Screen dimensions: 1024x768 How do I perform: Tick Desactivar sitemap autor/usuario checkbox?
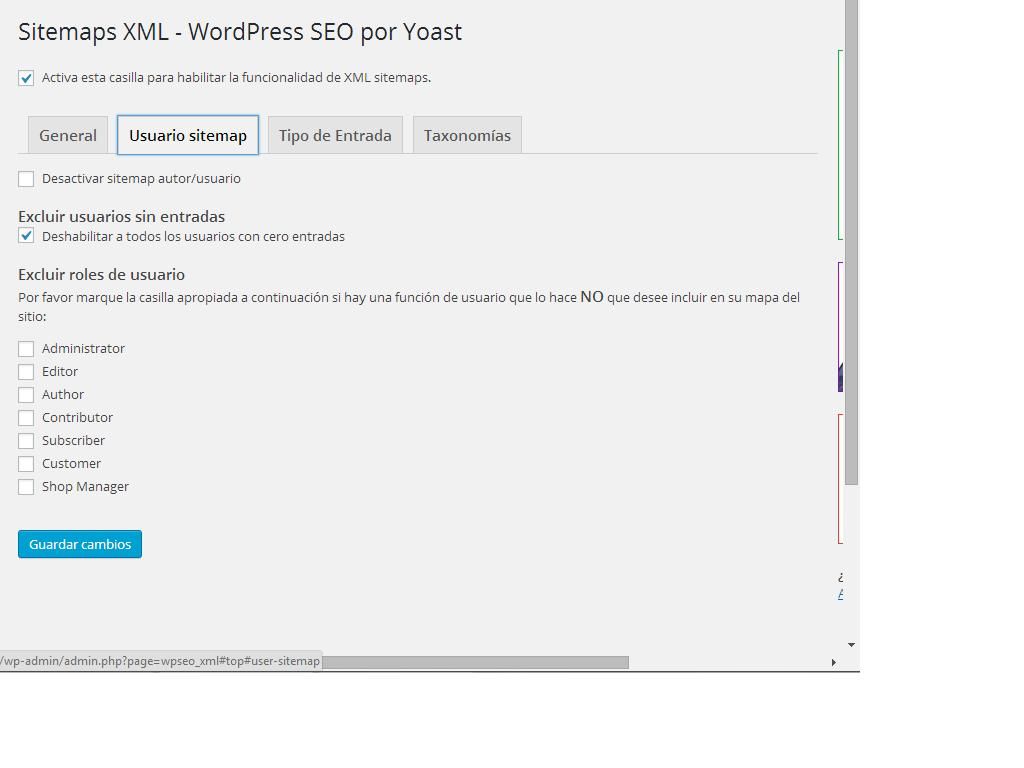click(26, 179)
